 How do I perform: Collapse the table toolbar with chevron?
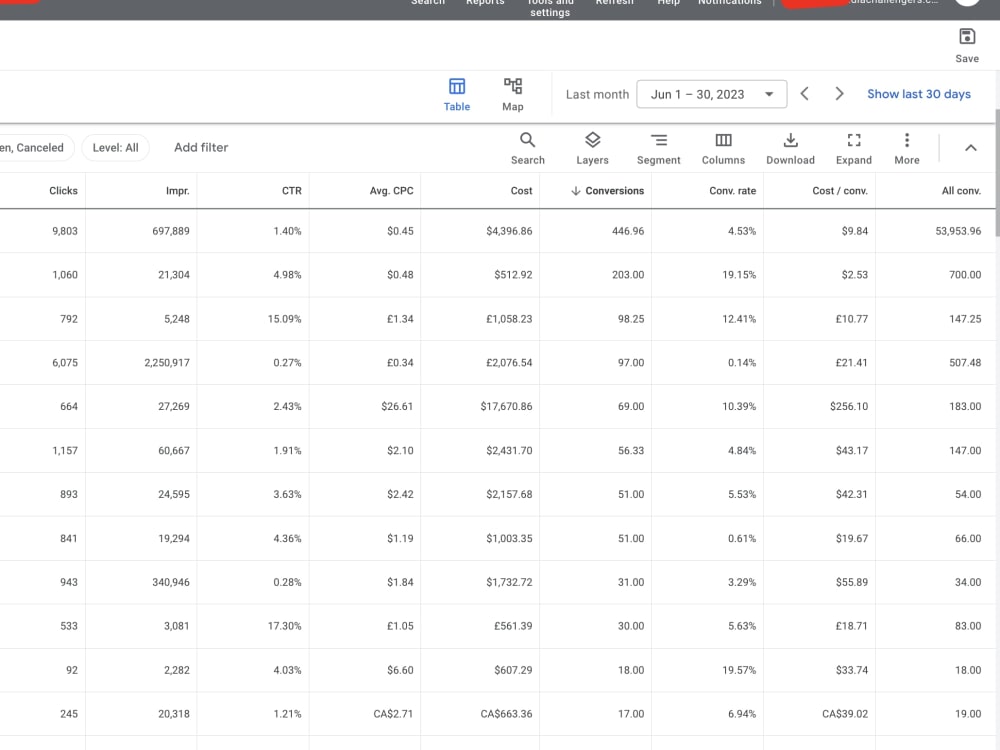[970, 148]
